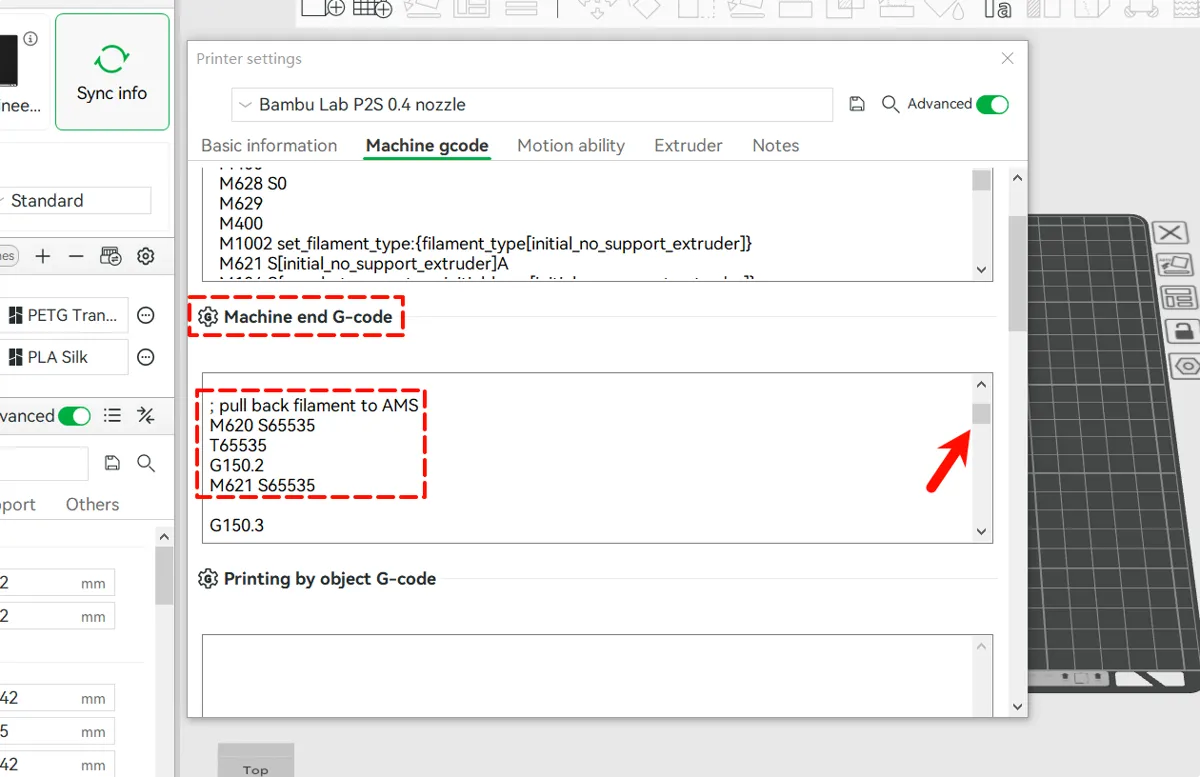Switch to the Others tab in the sidebar

click(92, 504)
